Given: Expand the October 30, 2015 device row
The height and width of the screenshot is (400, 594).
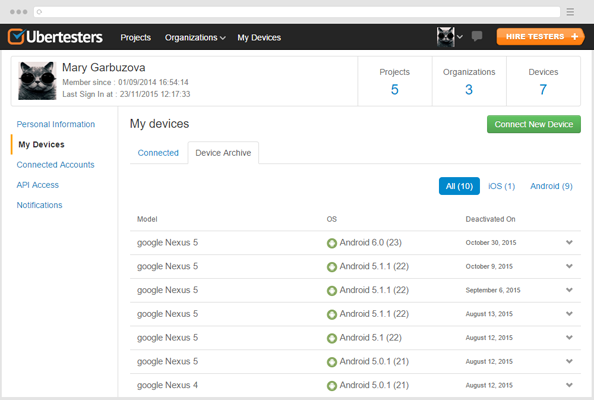Looking at the screenshot, I should coord(569,242).
